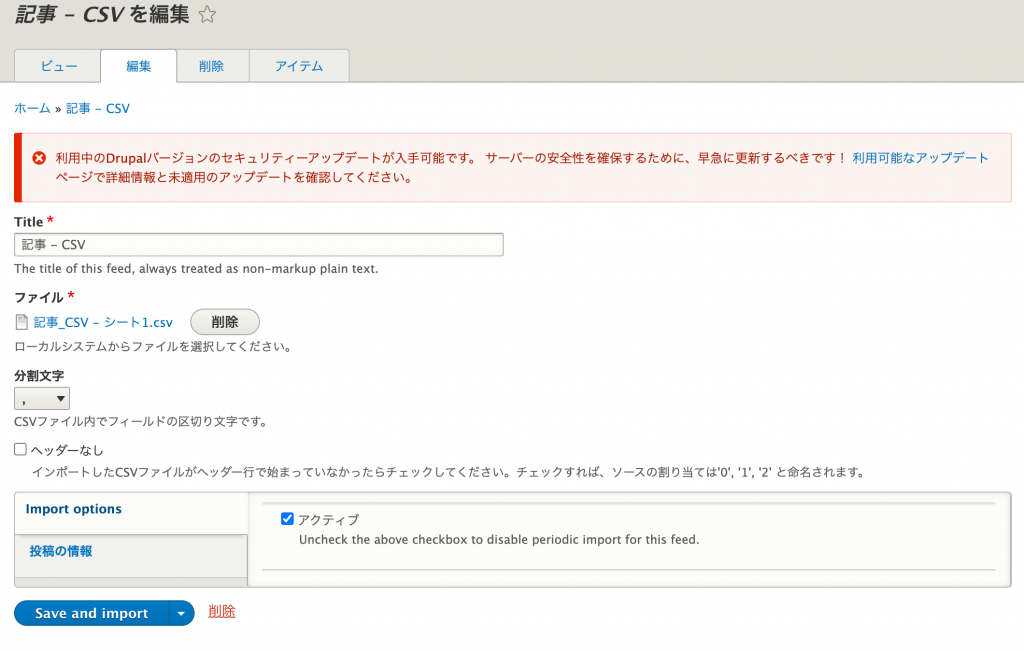Open the ビュー tab
Viewport: 1024px width, 651px height.
58,66
